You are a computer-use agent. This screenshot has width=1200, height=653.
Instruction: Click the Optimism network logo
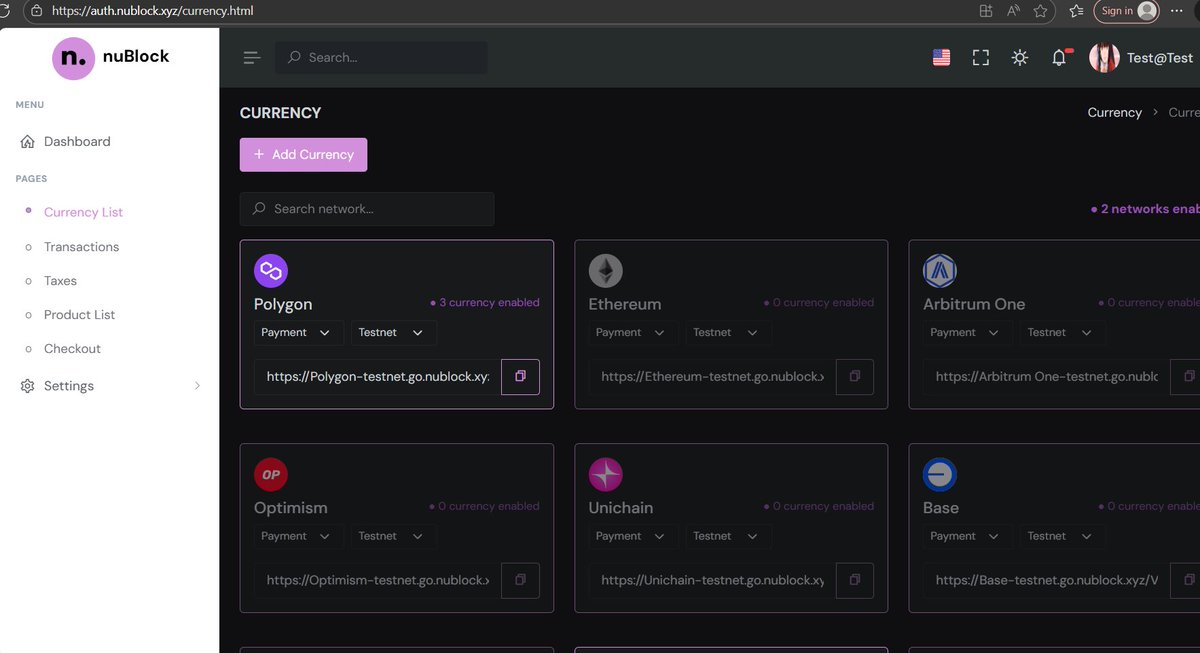click(271, 474)
